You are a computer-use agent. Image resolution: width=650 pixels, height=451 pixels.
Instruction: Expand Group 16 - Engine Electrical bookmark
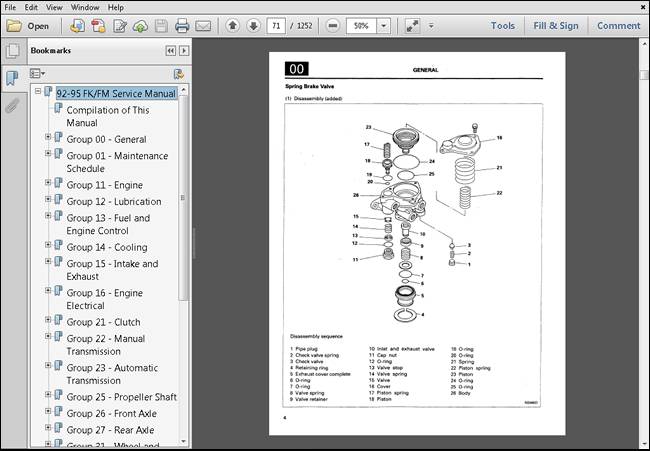coord(48,290)
